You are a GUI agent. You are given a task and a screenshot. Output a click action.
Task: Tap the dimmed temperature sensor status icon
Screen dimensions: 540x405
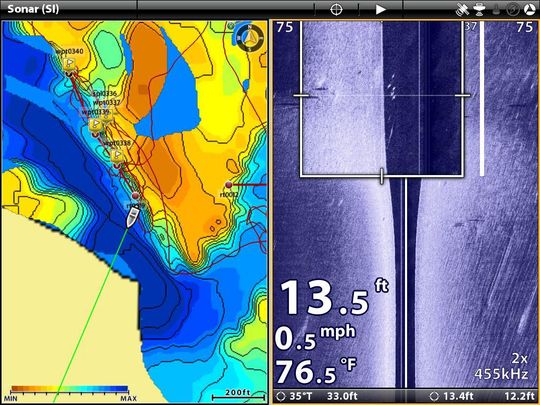click(x=496, y=10)
